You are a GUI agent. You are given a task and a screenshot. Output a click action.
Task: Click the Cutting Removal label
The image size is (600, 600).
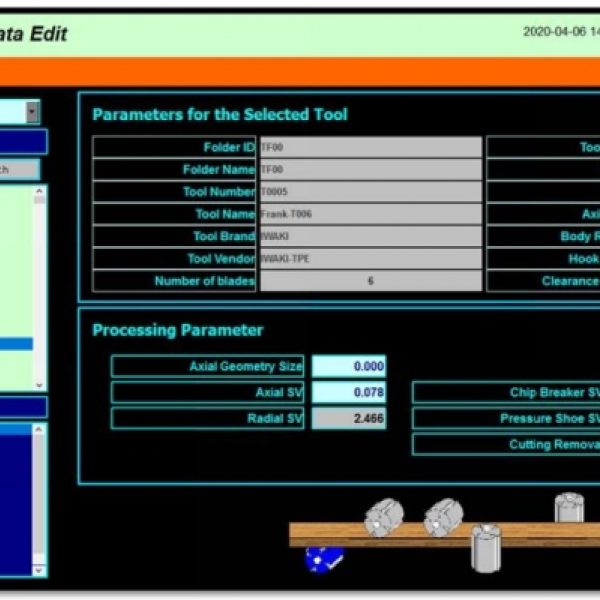(506, 445)
